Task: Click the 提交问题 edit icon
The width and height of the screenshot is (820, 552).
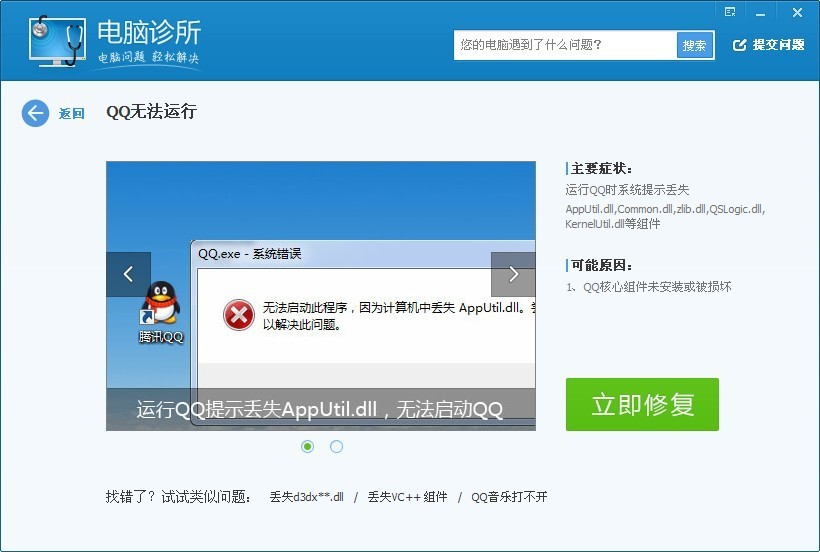Action: 739,45
